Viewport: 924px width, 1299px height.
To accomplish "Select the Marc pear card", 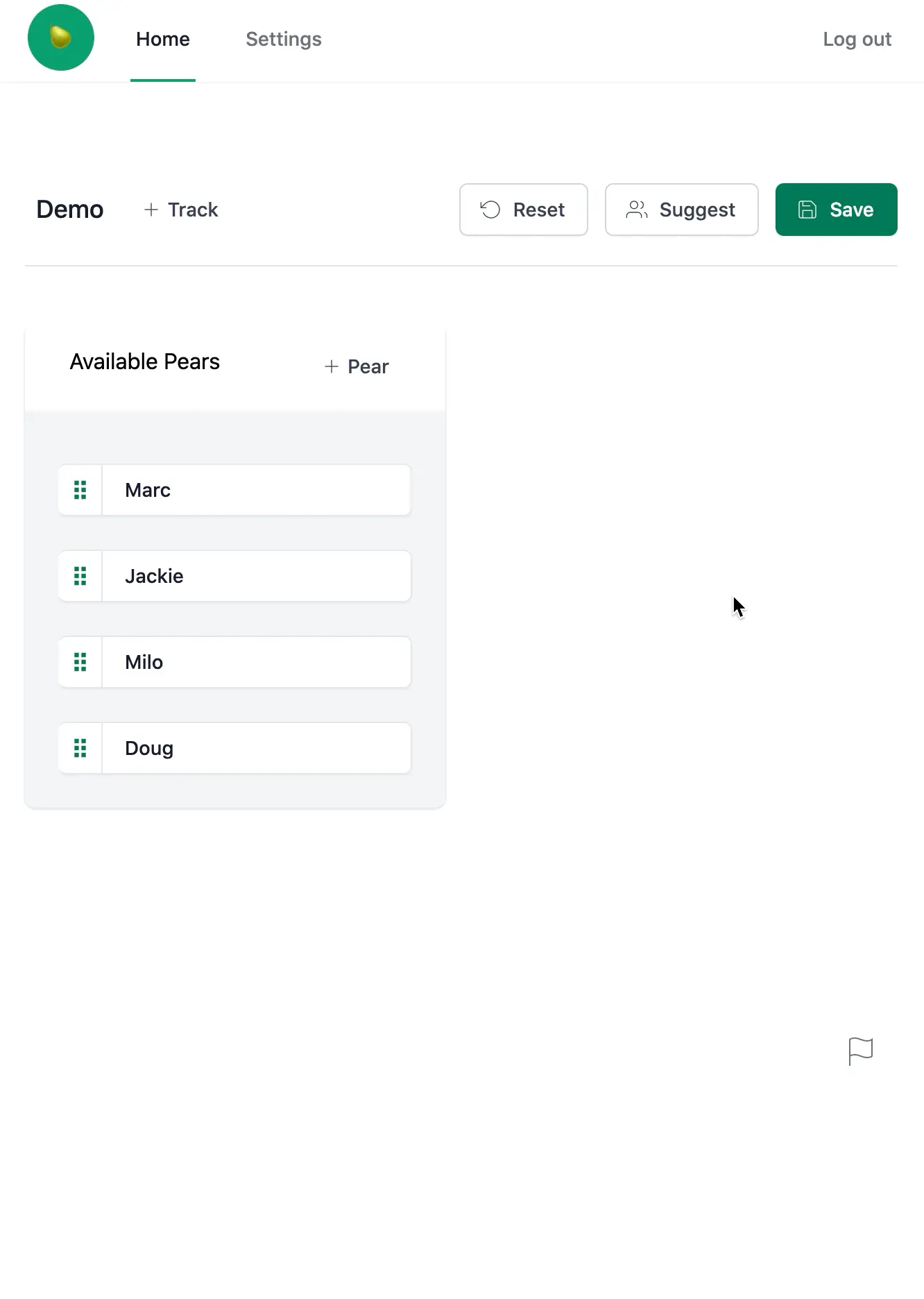I will (234, 490).
